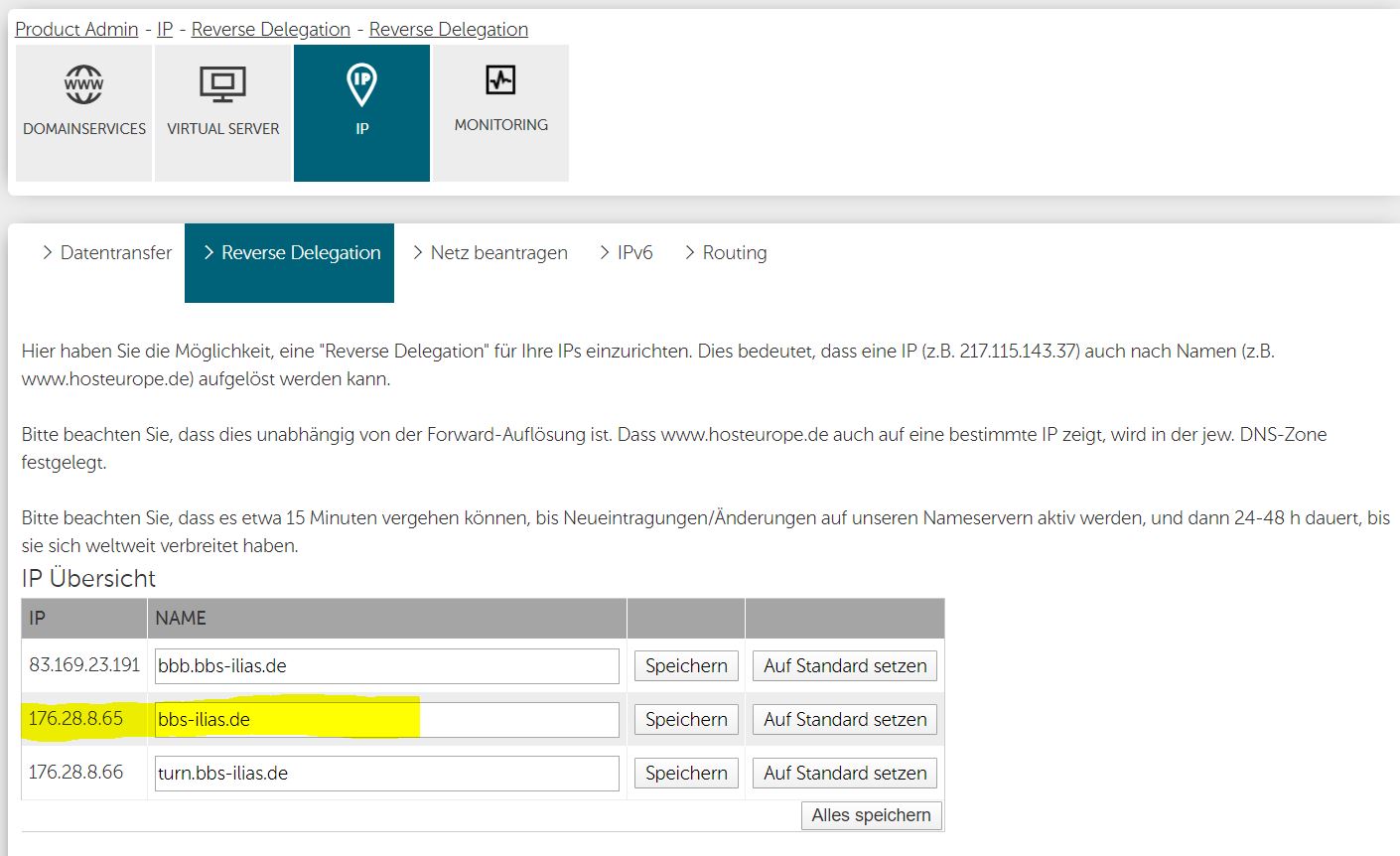Click the IP location pin icon
The image size is (1400, 856).
361,85
